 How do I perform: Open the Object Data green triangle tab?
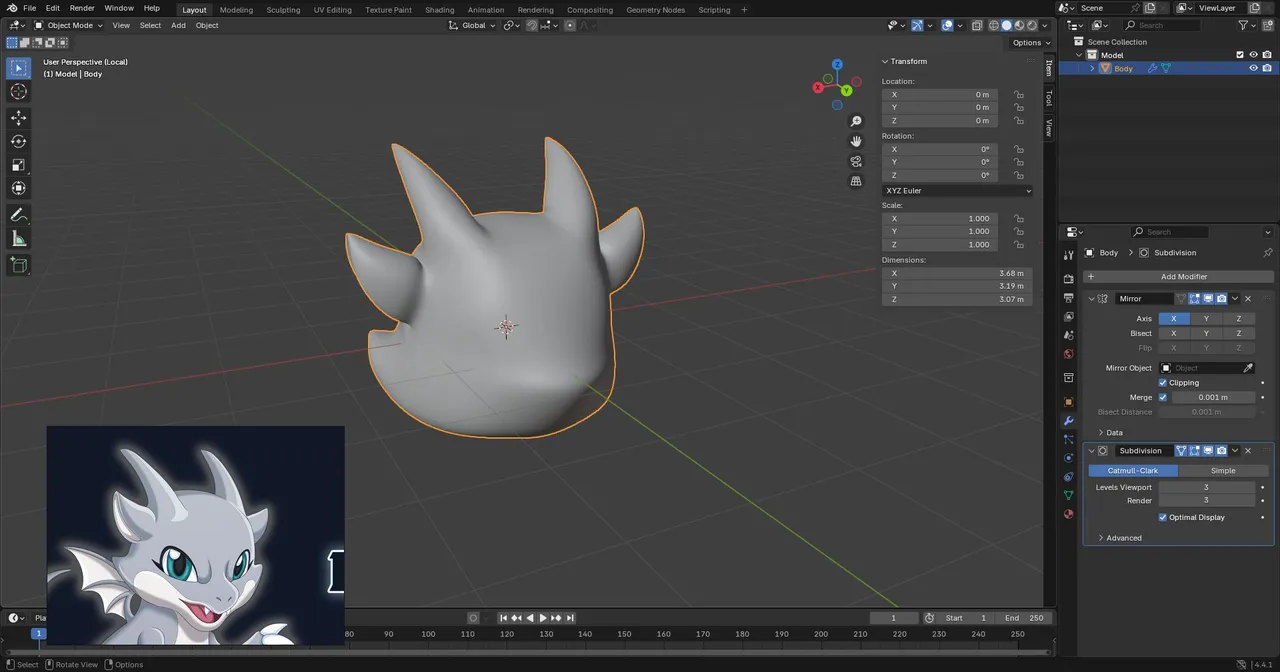point(1068,495)
